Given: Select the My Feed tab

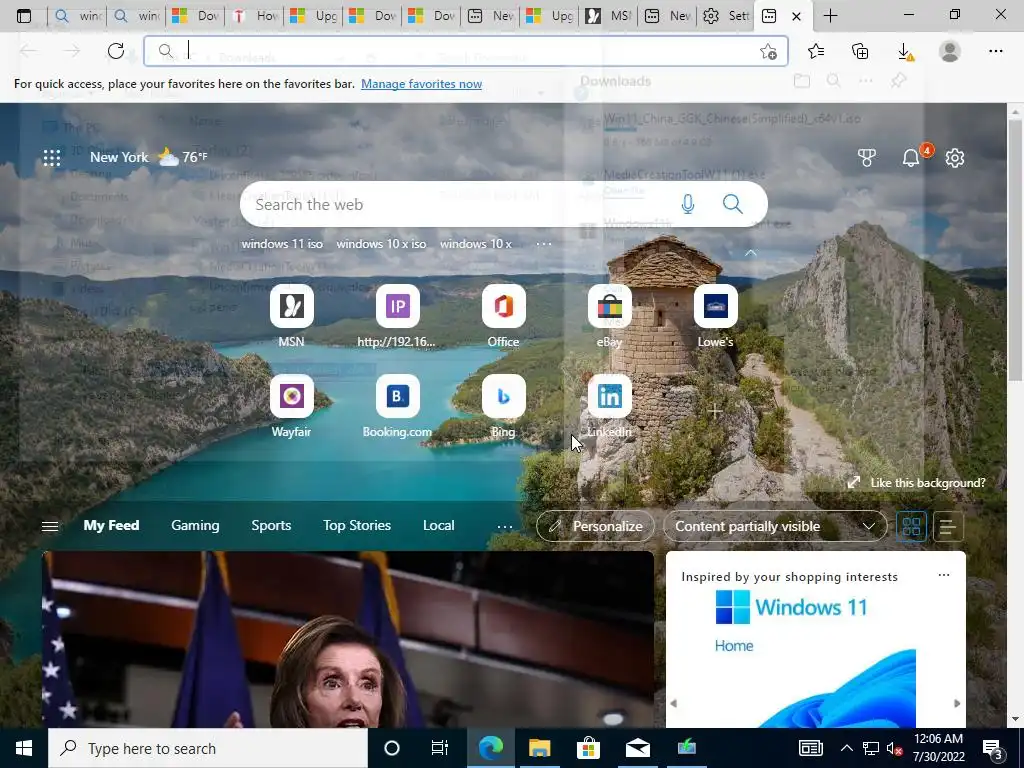Looking at the screenshot, I should [x=111, y=526].
